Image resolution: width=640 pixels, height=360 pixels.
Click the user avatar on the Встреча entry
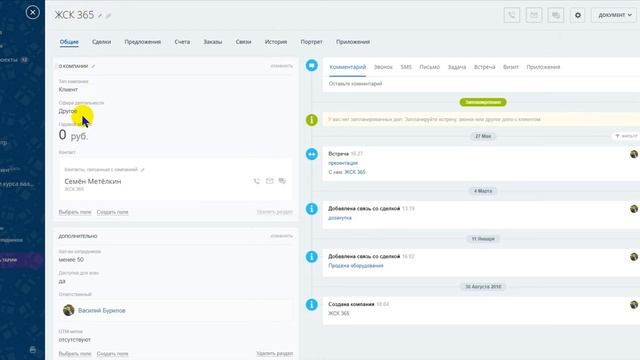tap(634, 154)
